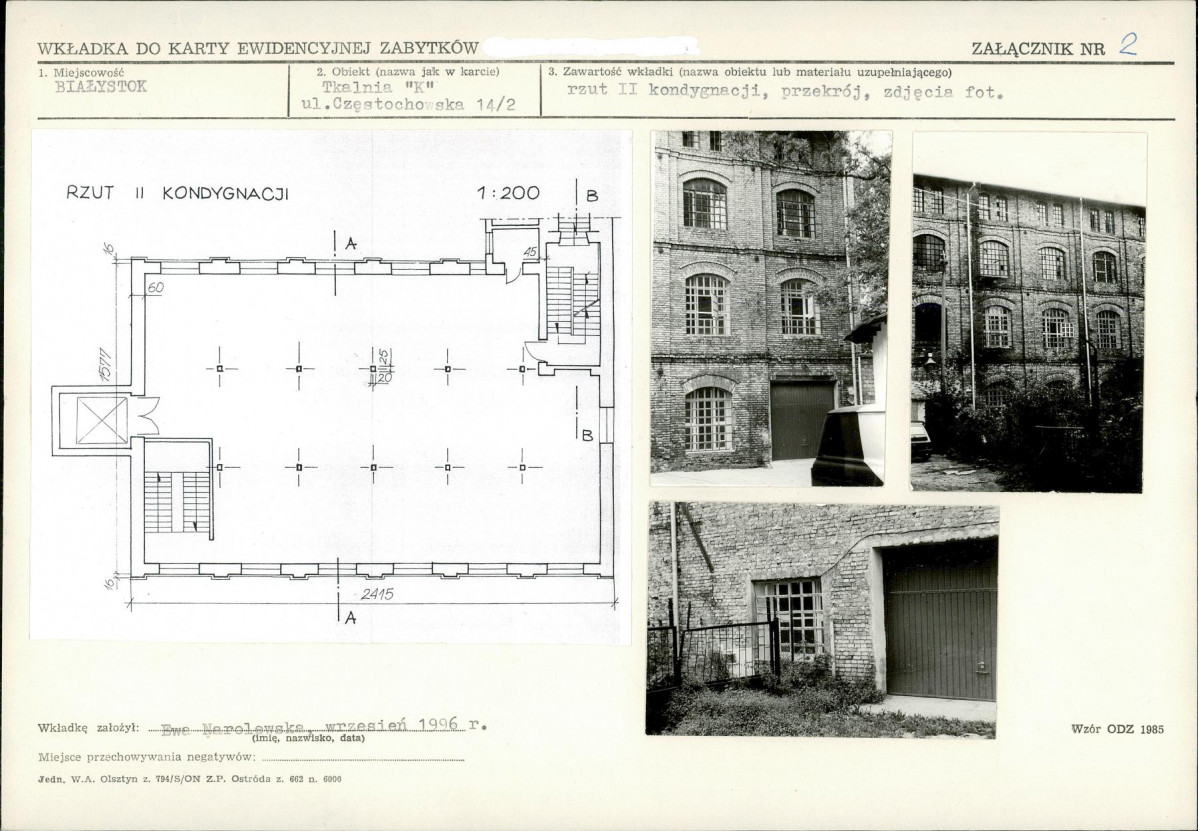The height and width of the screenshot is (831, 1198).
Task: Click the 2415 width dimension on the plan
Action: tap(377, 594)
